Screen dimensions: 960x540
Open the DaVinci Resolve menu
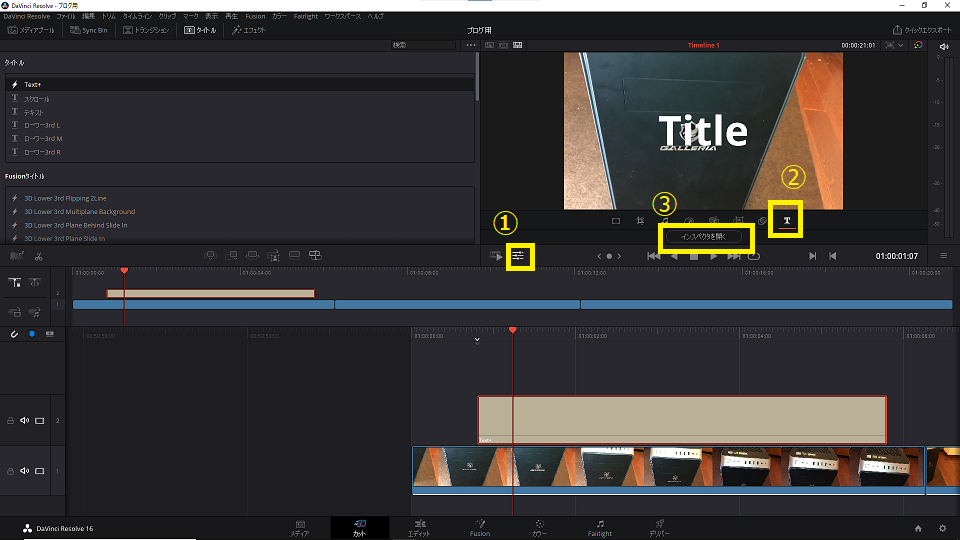27,17
